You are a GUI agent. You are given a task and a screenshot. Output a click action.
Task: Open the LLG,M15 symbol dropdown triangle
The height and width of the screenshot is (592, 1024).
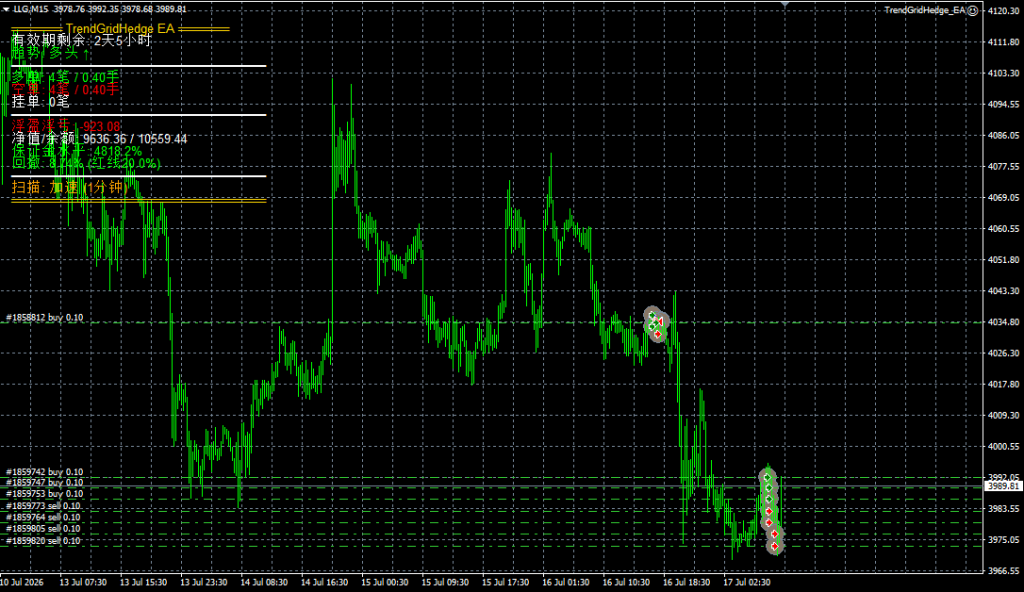coord(6,9)
